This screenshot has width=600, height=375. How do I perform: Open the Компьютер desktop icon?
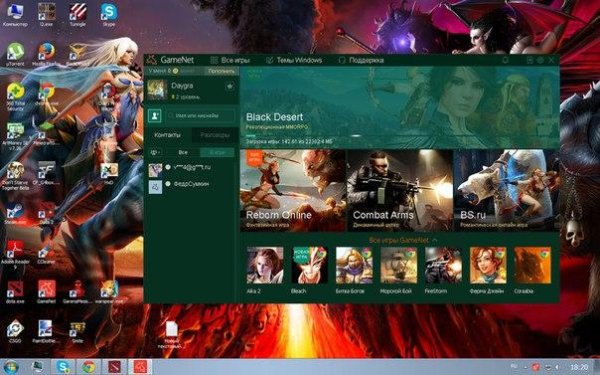[x=15, y=14]
